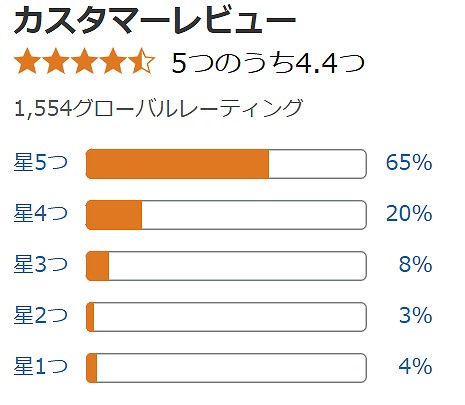Click the 1,554グローバルレーティング text

159,108
